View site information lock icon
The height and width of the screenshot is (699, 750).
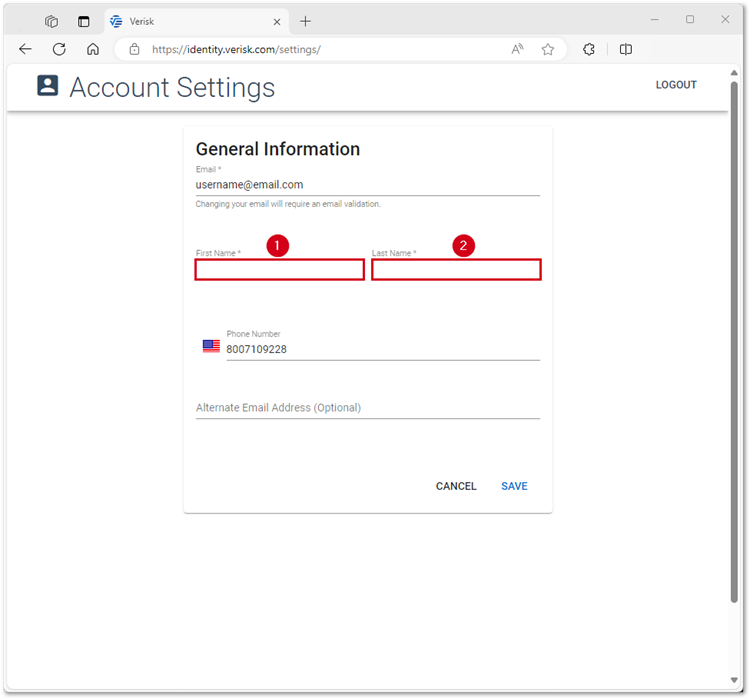coord(134,49)
